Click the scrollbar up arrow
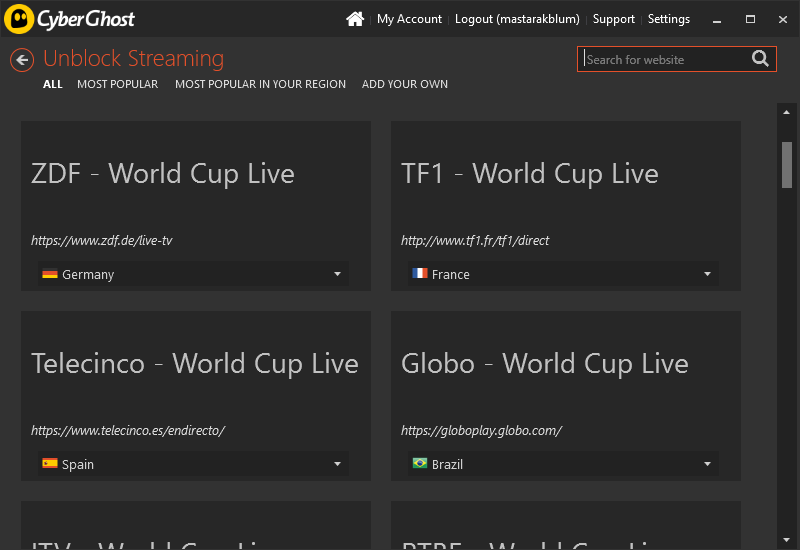 coord(786,112)
